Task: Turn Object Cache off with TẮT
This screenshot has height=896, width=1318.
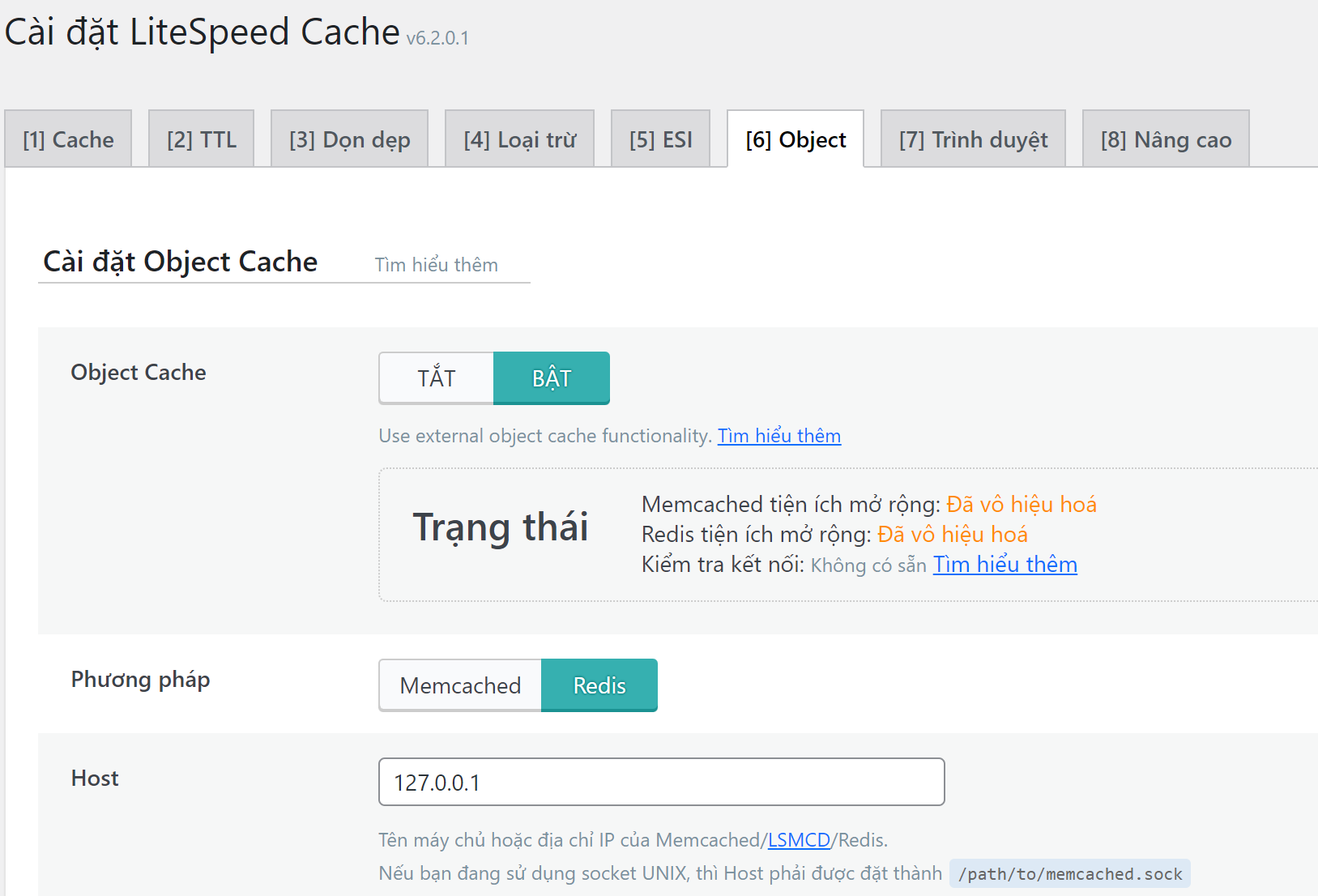Action: tap(437, 378)
